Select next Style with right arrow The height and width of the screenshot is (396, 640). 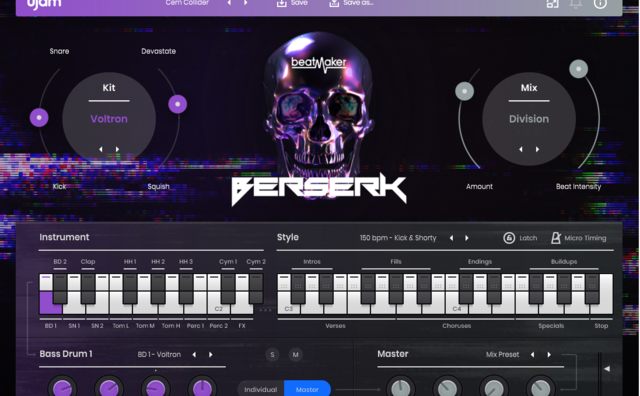coord(467,238)
